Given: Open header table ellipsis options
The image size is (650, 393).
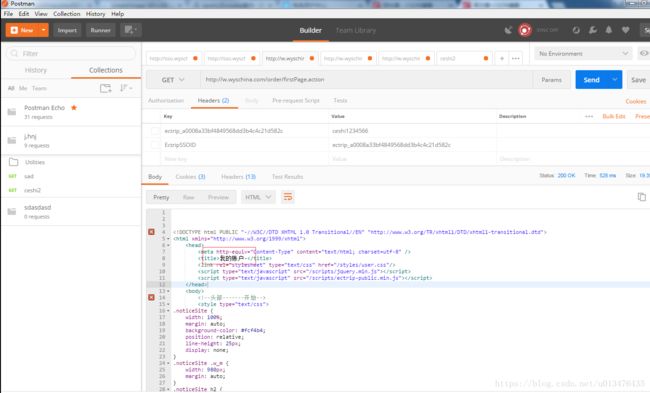Looking at the screenshot, I should click(x=589, y=116).
